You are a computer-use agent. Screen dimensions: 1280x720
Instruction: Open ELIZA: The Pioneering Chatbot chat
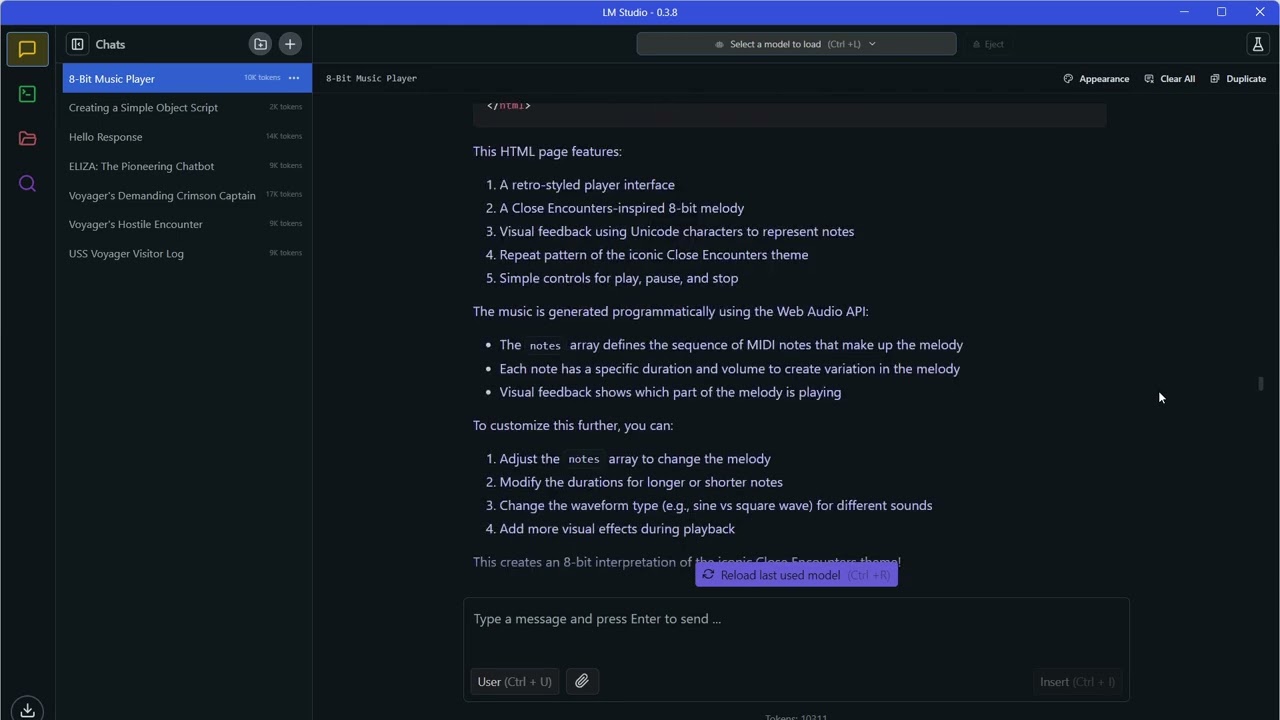pos(187,166)
